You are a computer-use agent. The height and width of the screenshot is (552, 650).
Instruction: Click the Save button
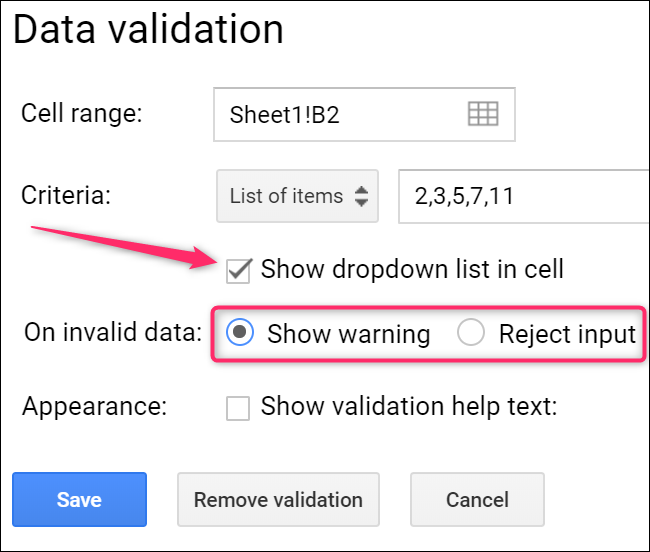pyautogui.click(x=79, y=499)
